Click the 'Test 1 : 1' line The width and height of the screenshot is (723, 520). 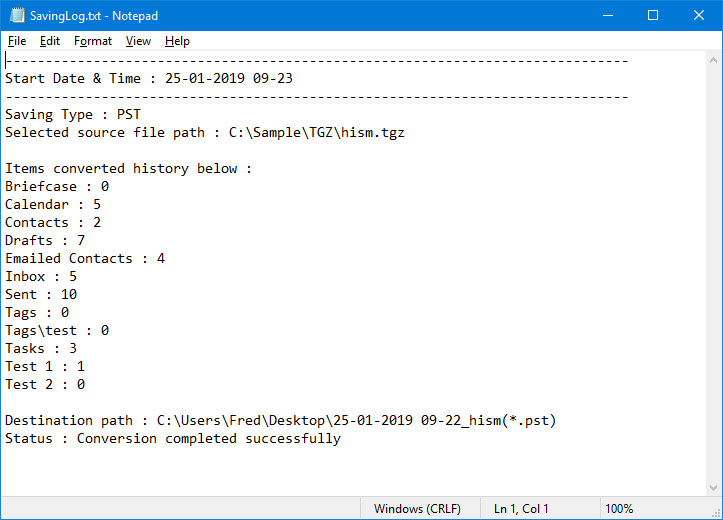coord(45,366)
